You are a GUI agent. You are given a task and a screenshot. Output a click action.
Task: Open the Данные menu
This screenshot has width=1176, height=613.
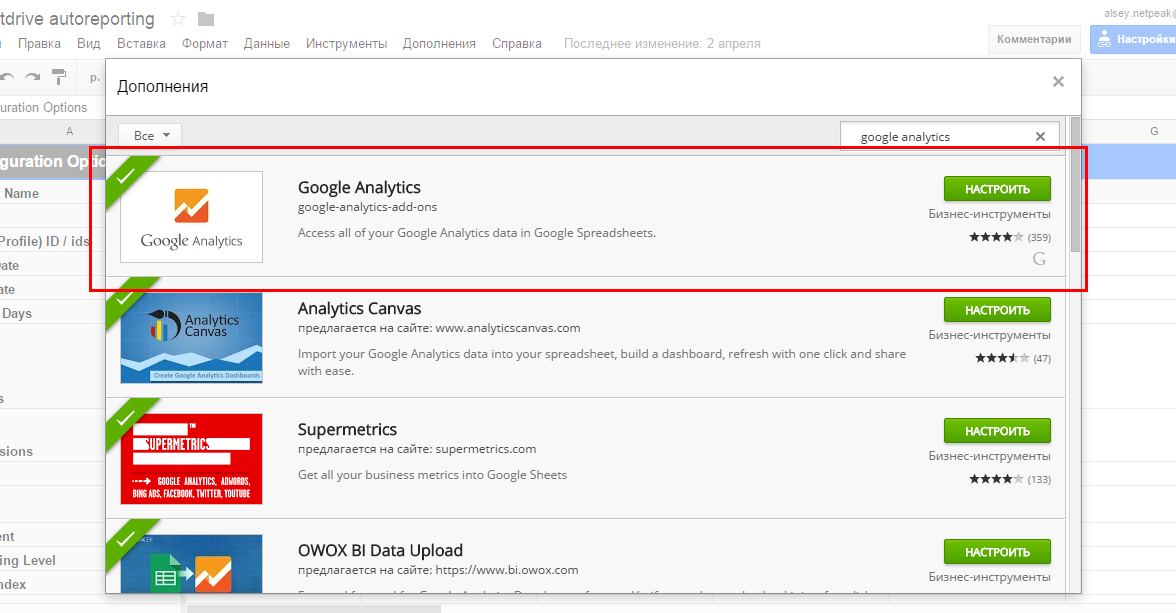[x=266, y=44]
